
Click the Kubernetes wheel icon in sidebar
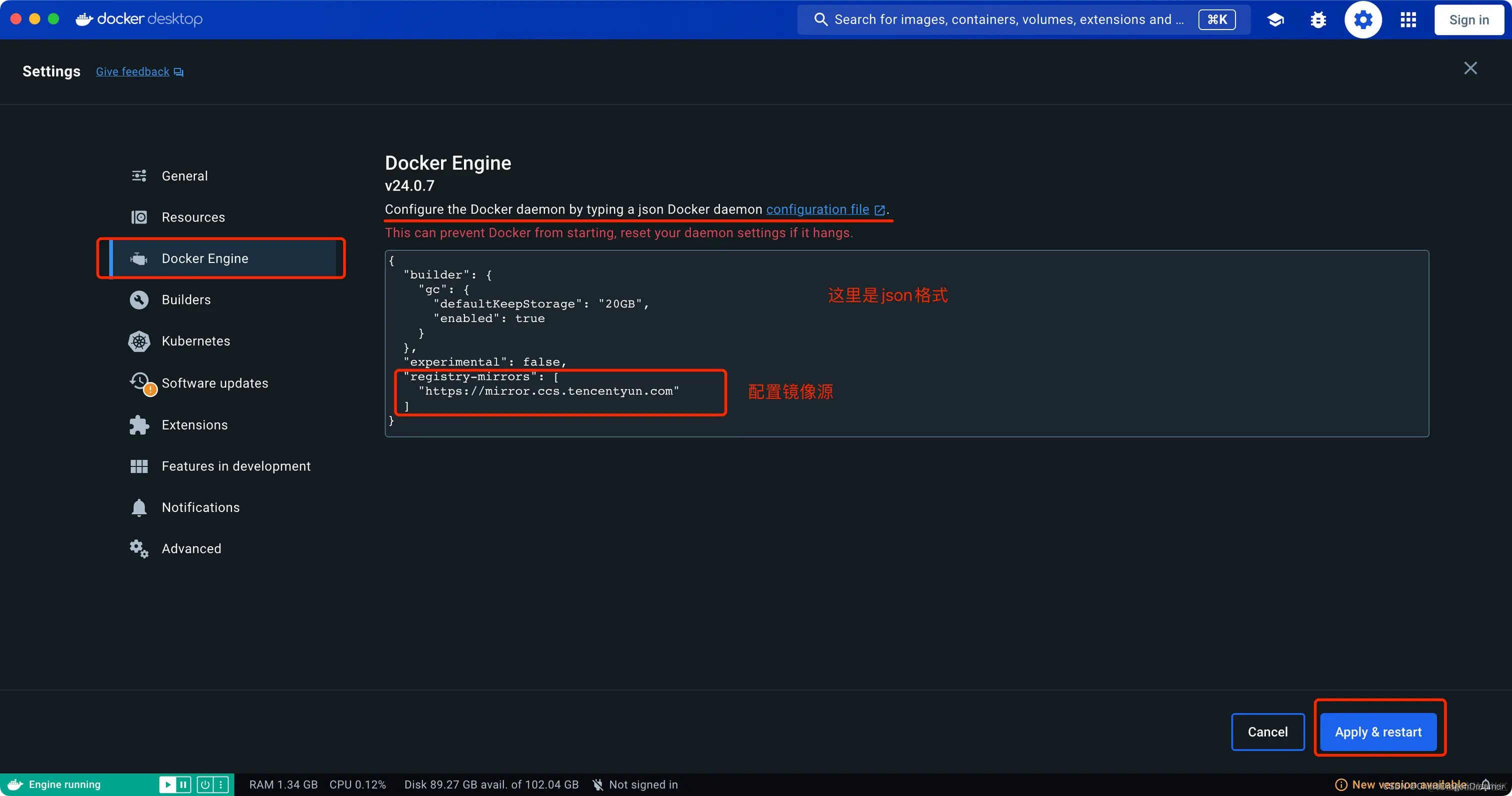tap(139, 341)
